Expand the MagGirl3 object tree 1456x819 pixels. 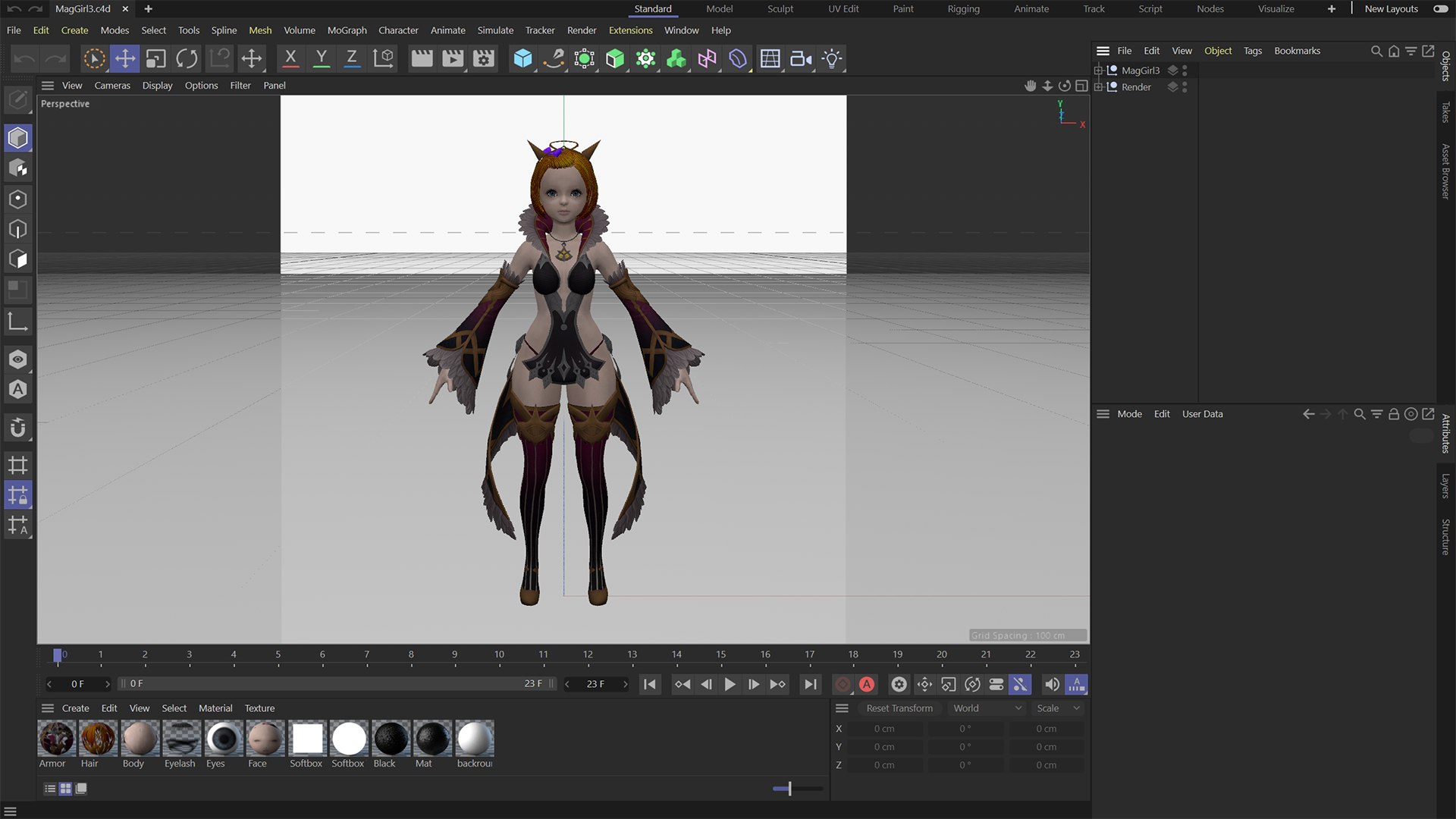[x=1098, y=71]
